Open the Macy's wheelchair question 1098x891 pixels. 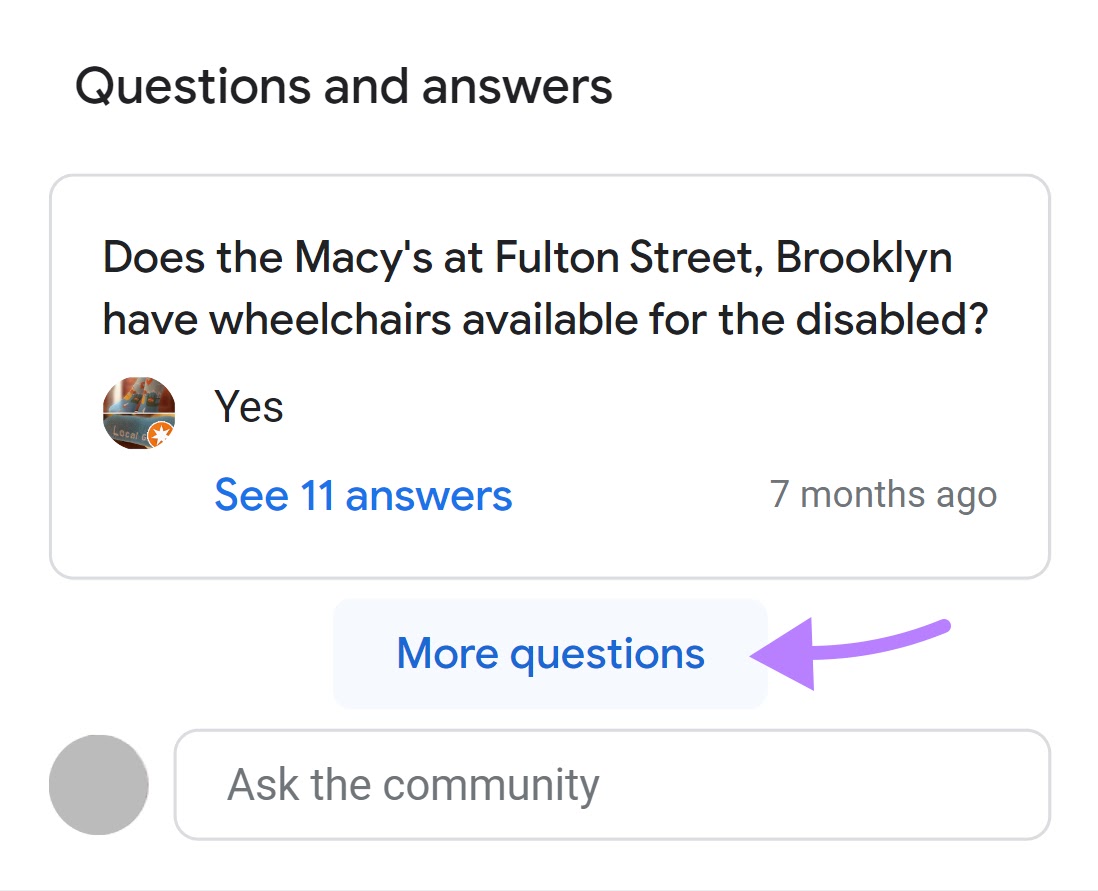point(545,289)
